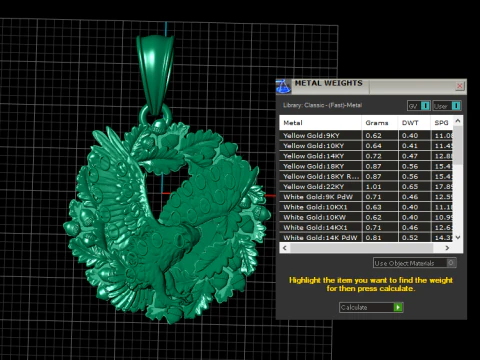Viewport: 480px width, 360px height.
Task: Click the 1.01 grams value for 22KY
Action: coord(373,187)
